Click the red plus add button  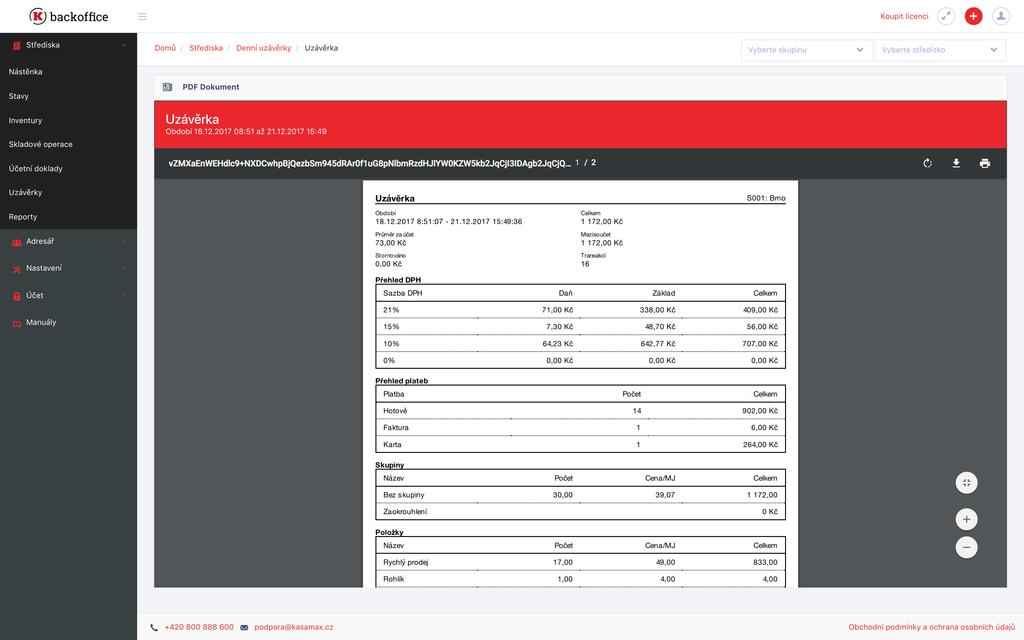tap(973, 16)
